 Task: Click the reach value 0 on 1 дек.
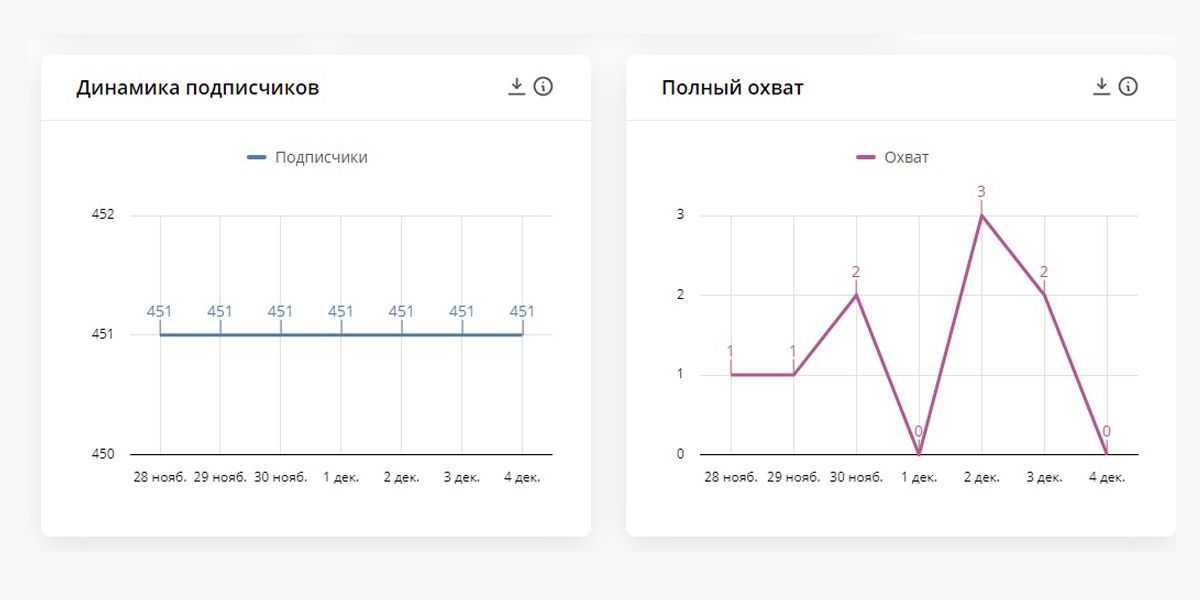[x=918, y=432]
